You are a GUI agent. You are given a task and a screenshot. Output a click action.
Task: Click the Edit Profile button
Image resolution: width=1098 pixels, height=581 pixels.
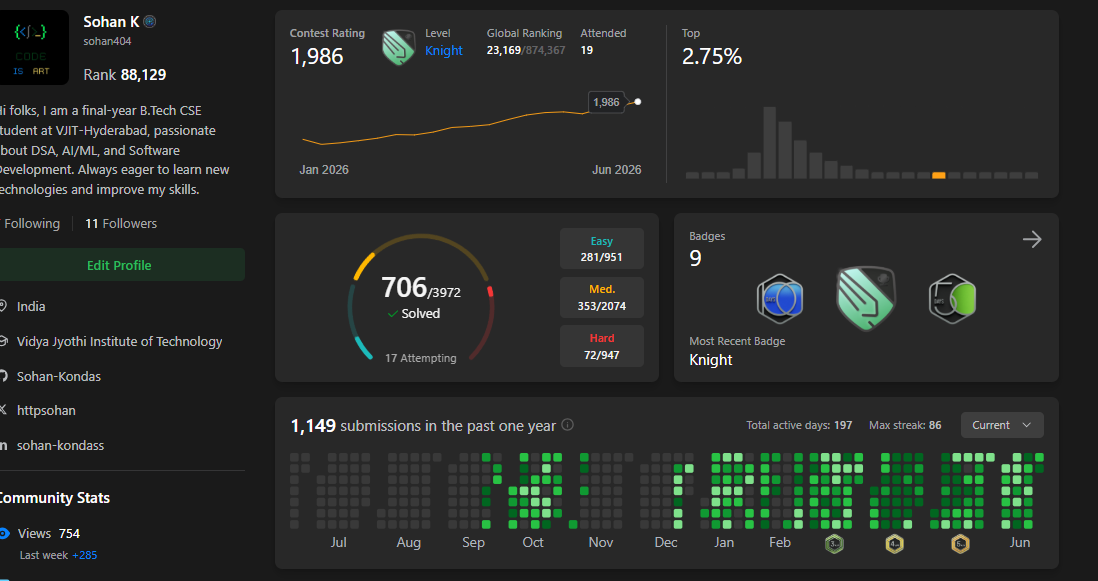point(119,265)
